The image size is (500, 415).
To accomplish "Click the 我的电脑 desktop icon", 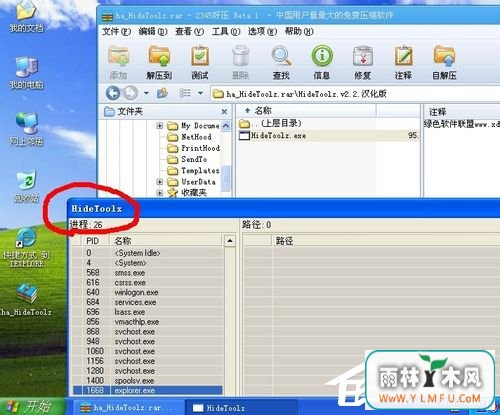I will [x=26, y=73].
